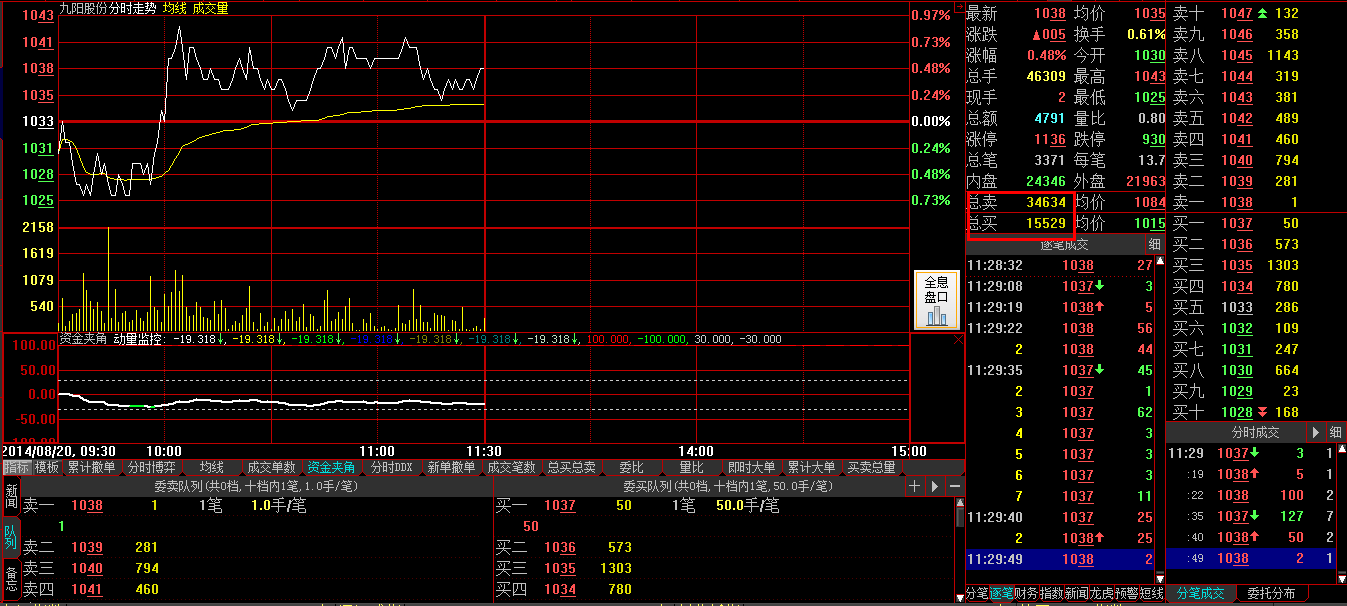Click the up arrow of the 委买队列 scrollbar
Screen dimensions: 1347x606
pos(961,503)
